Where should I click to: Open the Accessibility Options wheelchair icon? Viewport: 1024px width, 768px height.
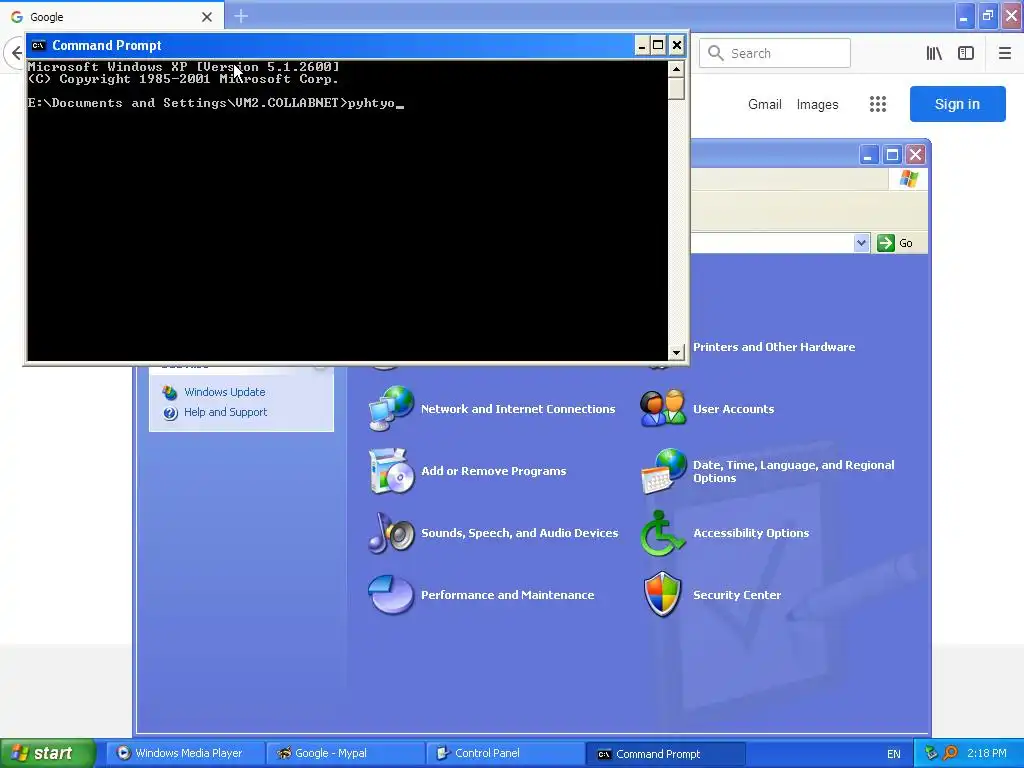(663, 533)
